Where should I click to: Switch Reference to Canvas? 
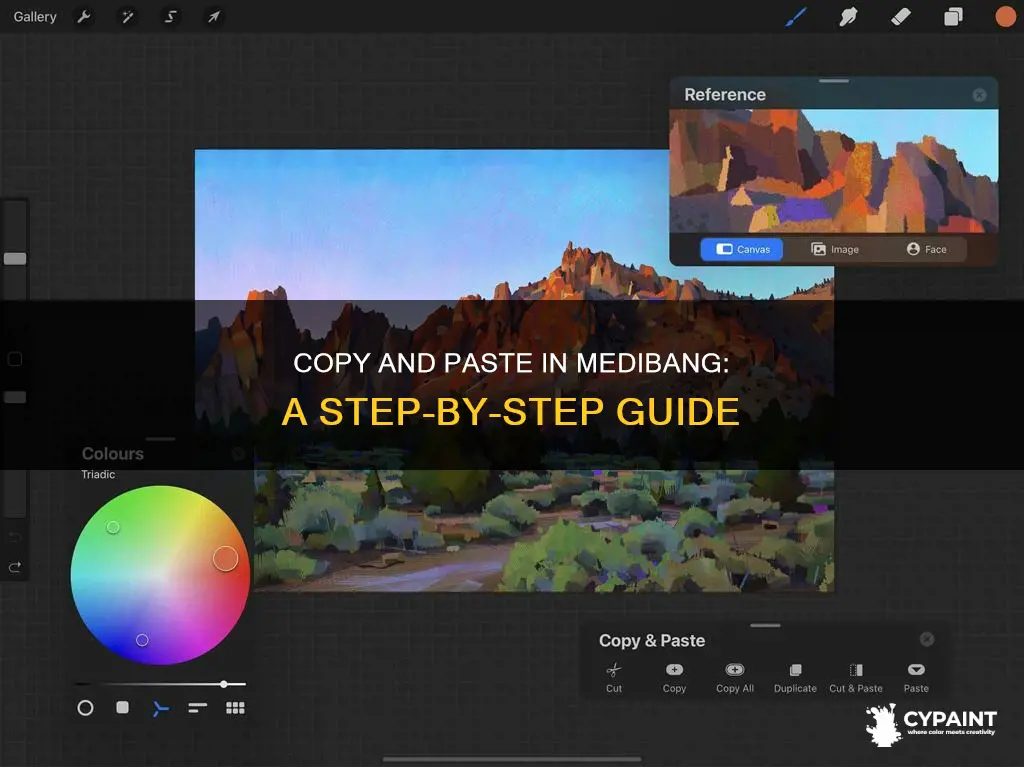[742, 250]
